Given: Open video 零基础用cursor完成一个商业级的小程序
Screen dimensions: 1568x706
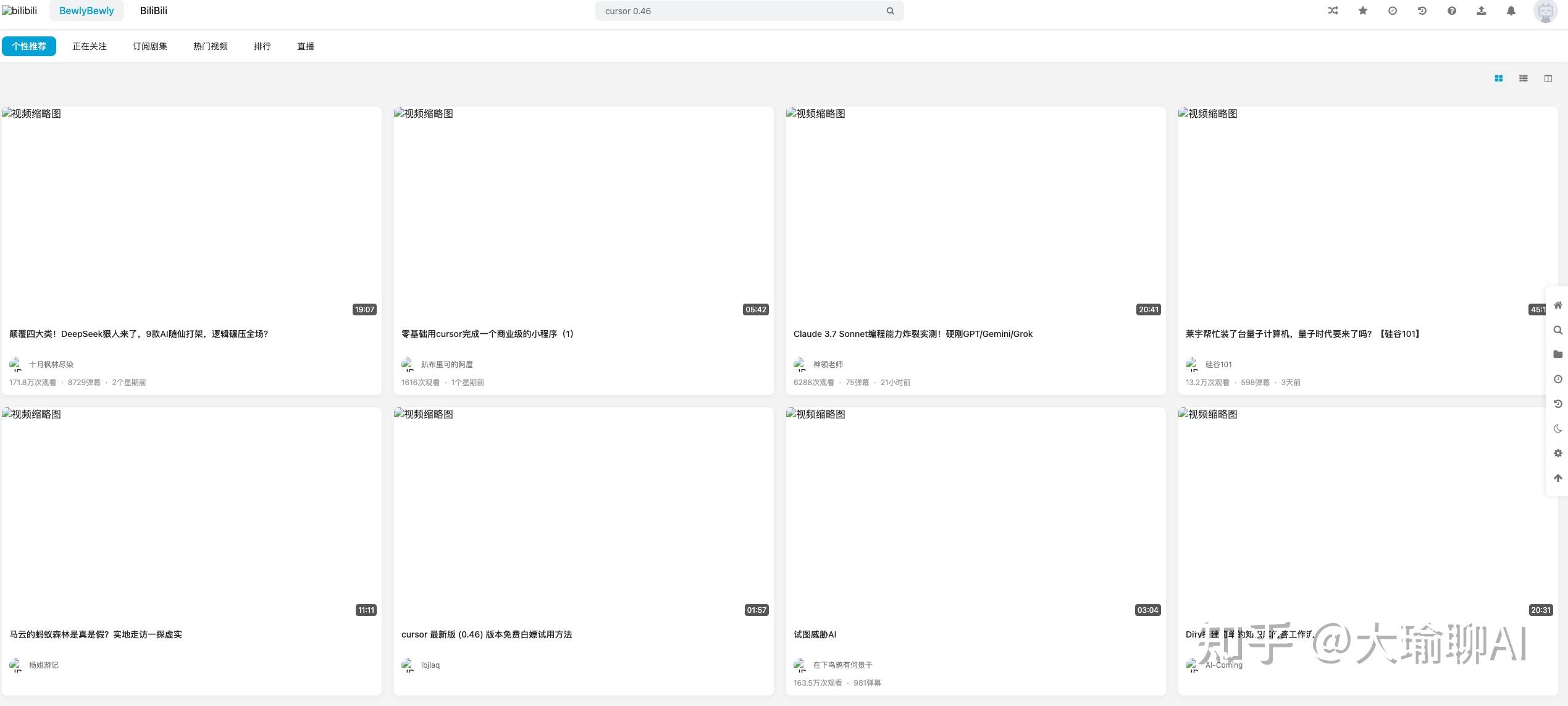Looking at the screenshot, I should [x=487, y=334].
